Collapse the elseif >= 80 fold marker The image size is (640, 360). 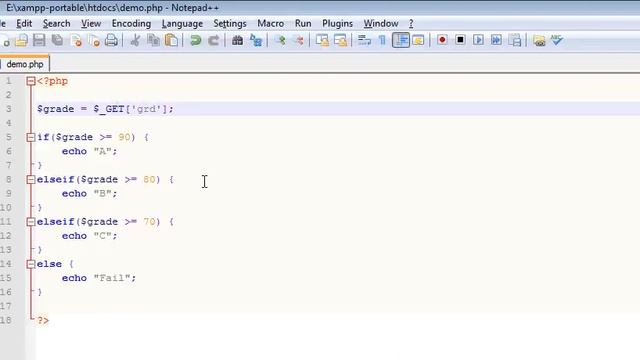31,180
